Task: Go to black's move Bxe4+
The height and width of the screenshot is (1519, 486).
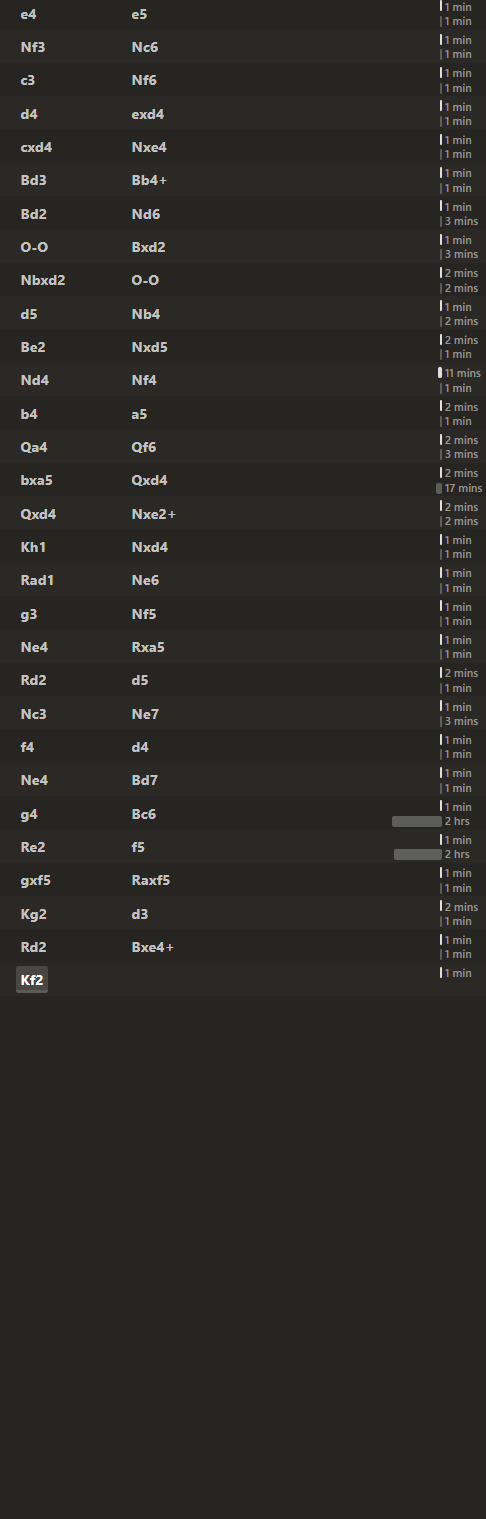Action: click(x=153, y=947)
